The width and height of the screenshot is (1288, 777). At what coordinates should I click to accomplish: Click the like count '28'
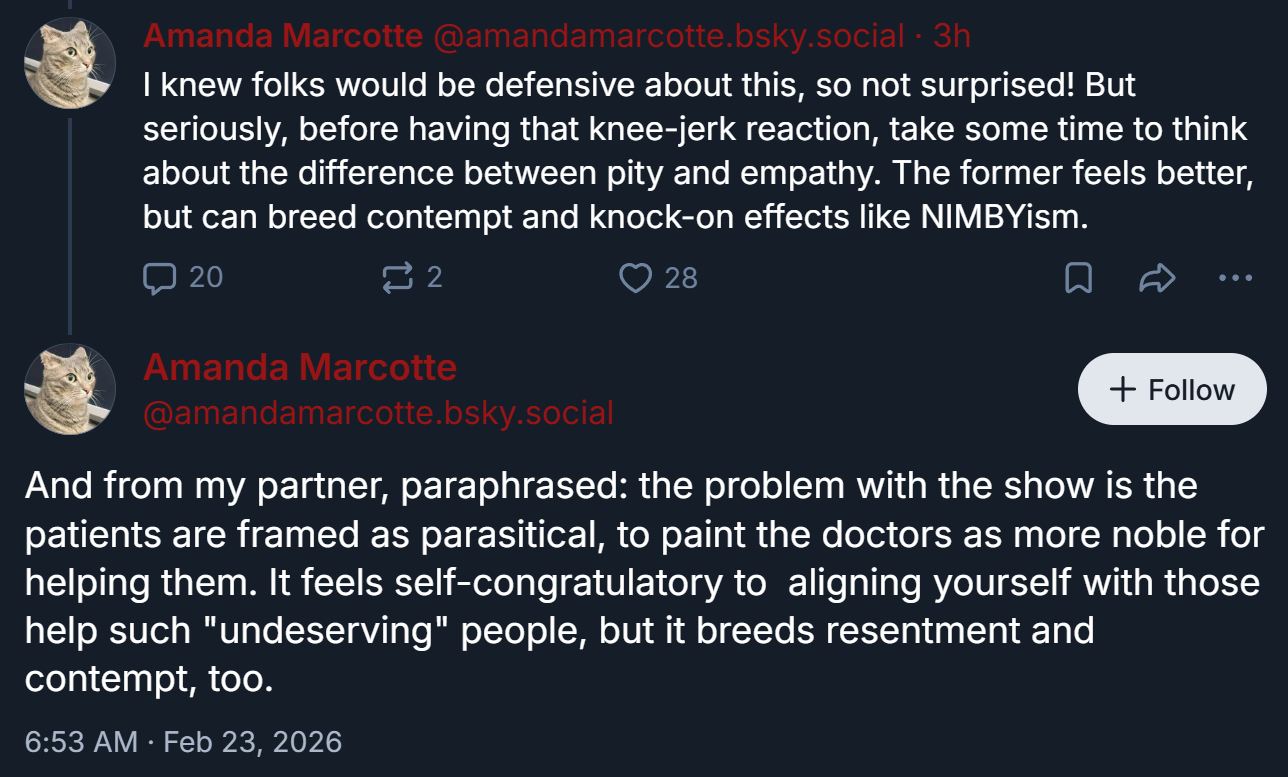(x=681, y=277)
